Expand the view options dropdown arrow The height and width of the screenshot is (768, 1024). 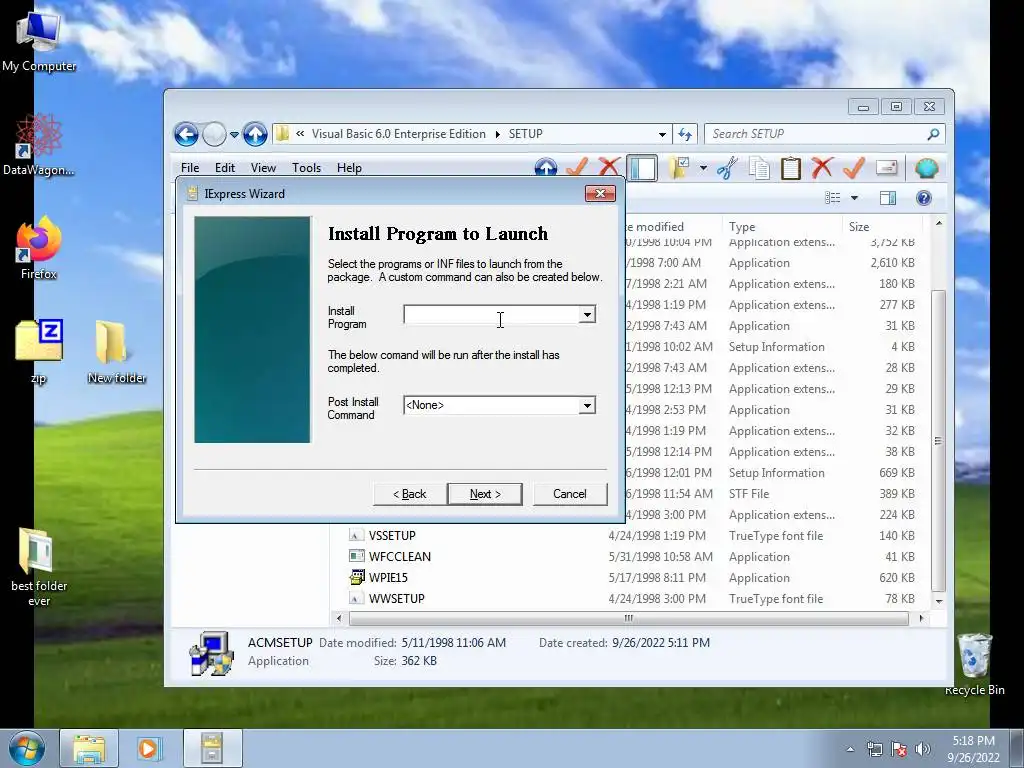[854, 198]
